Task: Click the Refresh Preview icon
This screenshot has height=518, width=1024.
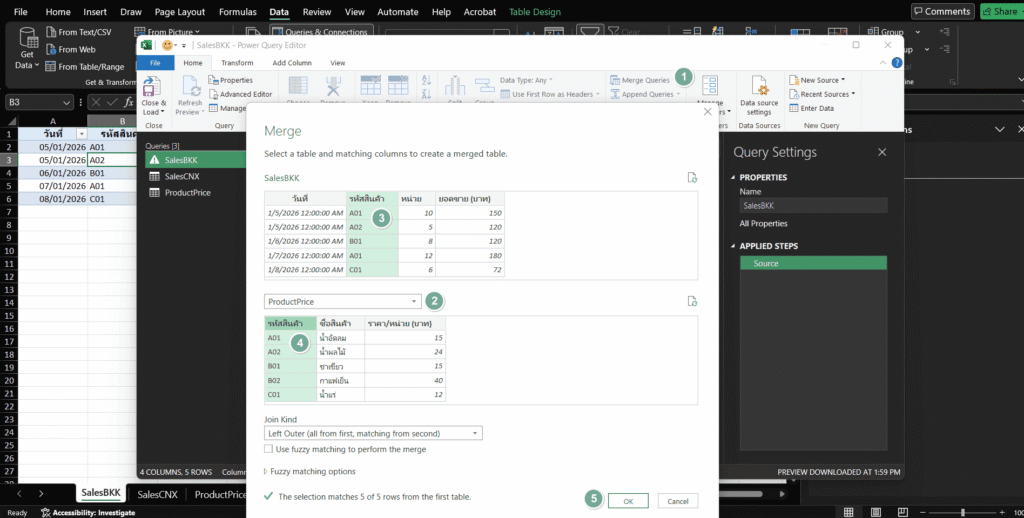Action: 191,86
